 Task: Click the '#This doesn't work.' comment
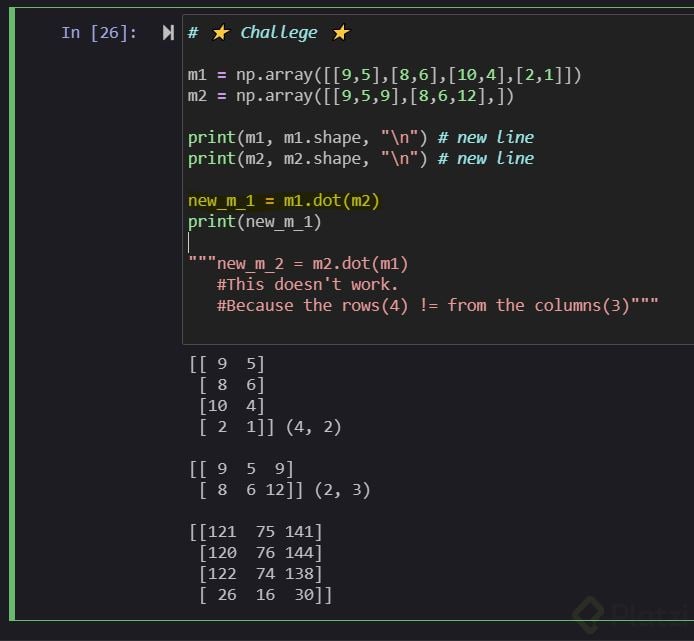coord(308,285)
